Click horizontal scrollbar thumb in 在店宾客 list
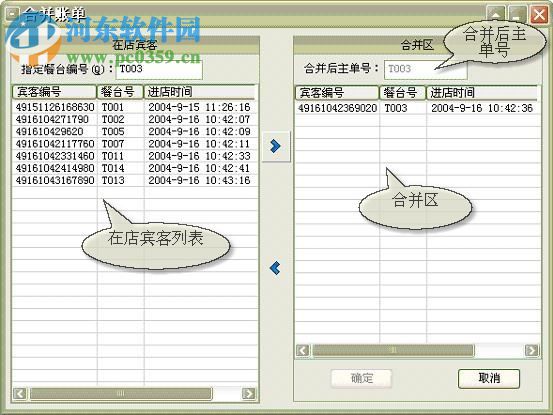 [x=121, y=393]
